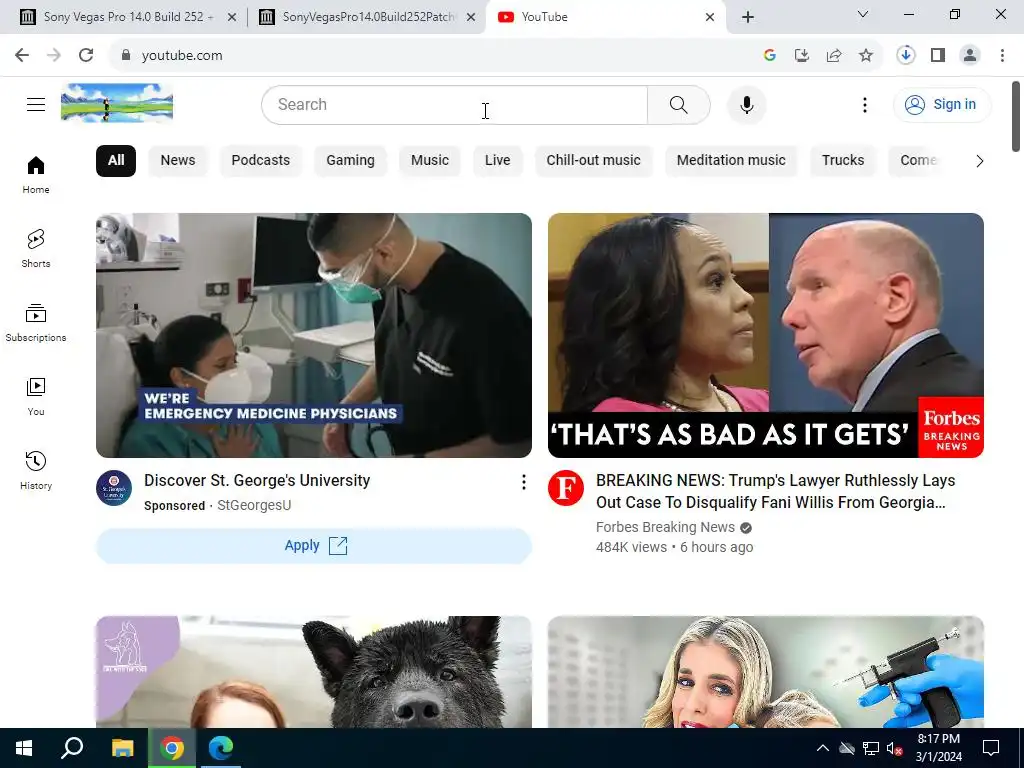Image resolution: width=1024 pixels, height=768 pixels.
Task: Close the YouTube tab
Action: (710, 18)
